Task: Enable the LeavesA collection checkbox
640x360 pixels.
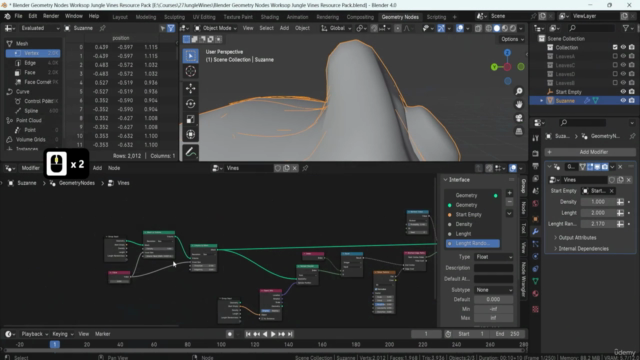Action: [615, 56]
